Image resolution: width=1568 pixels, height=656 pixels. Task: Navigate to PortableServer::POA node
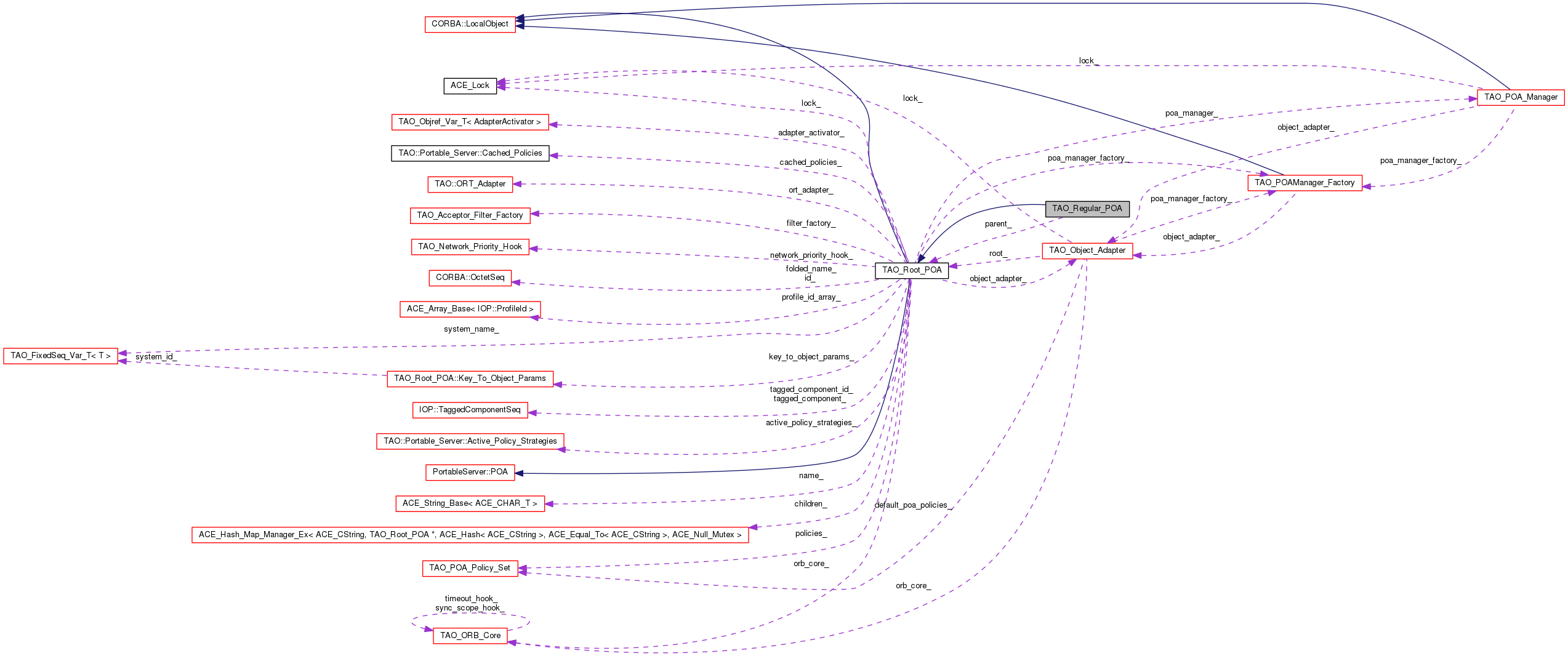pos(470,473)
